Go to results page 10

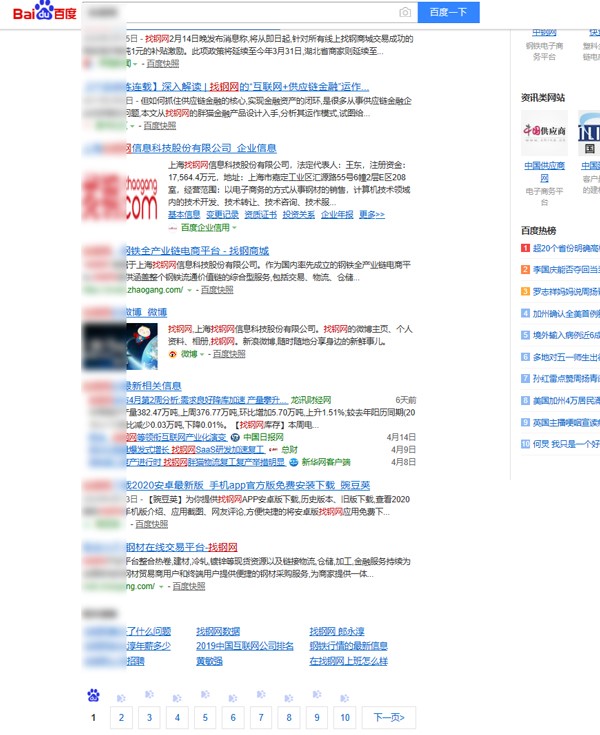pyautogui.click(x=345, y=717)
